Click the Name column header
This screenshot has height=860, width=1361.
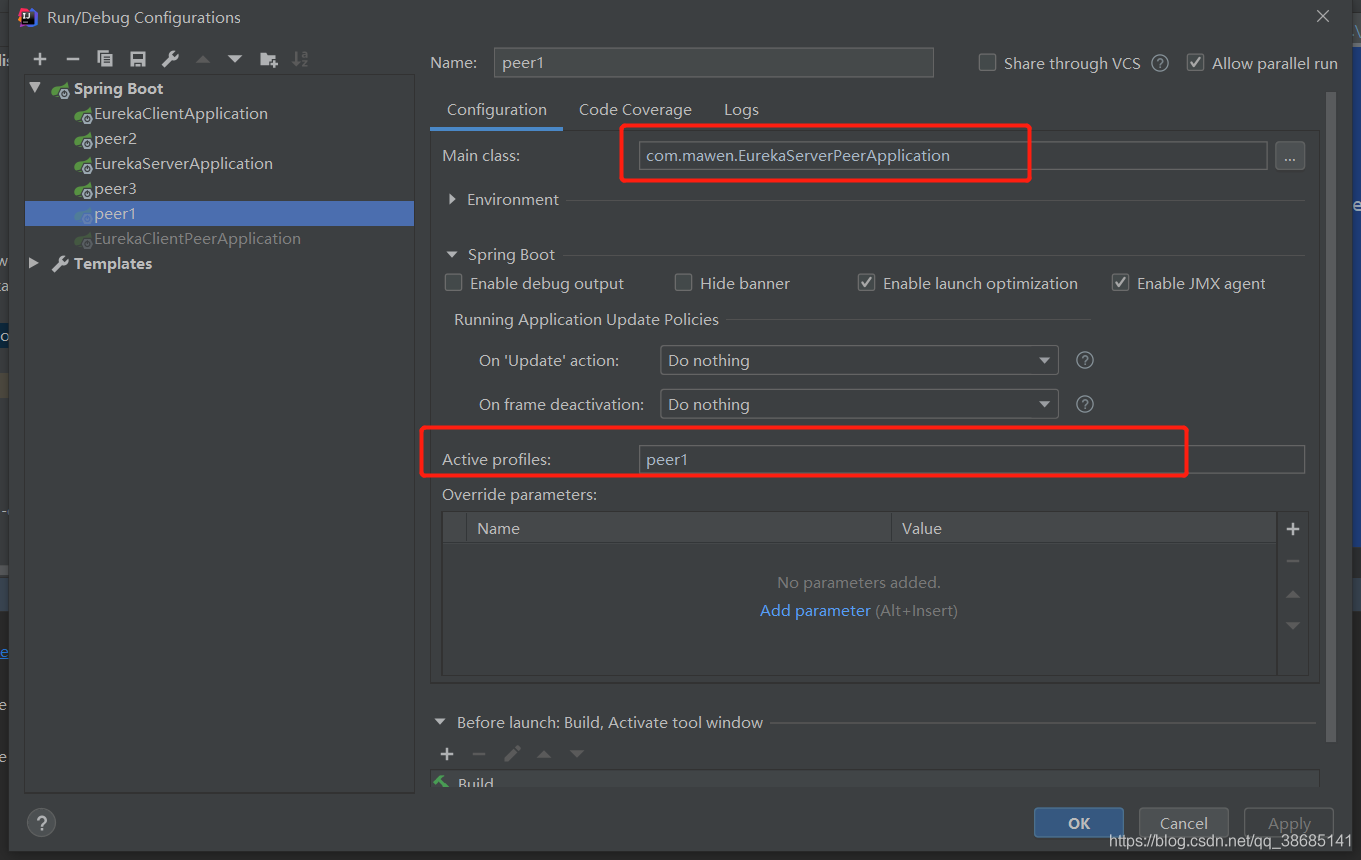point(679,528)
